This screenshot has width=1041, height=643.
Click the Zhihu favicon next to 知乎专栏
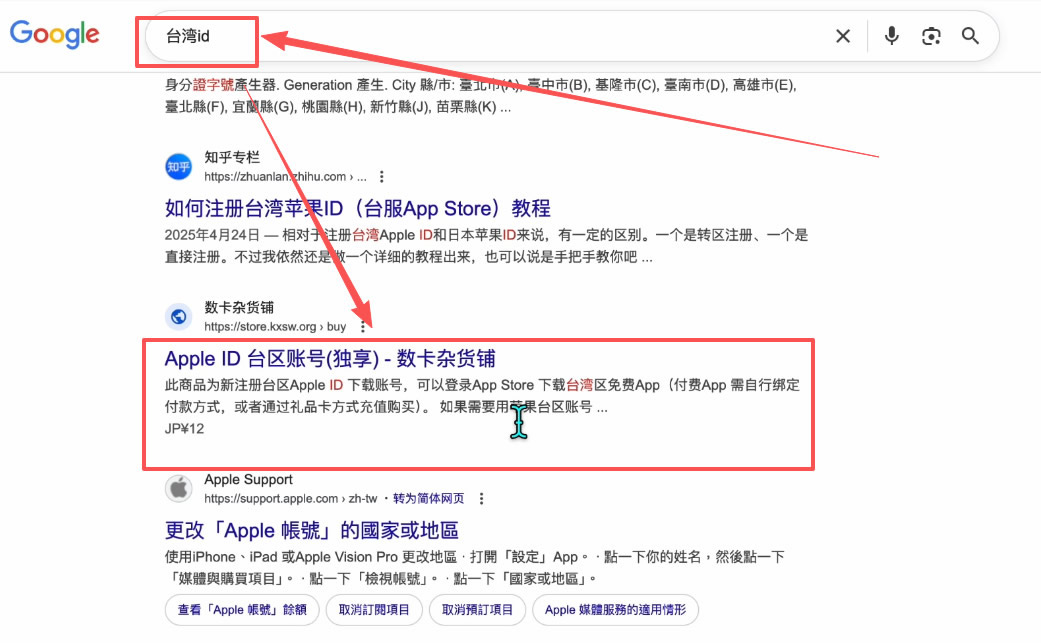[178, 166]
